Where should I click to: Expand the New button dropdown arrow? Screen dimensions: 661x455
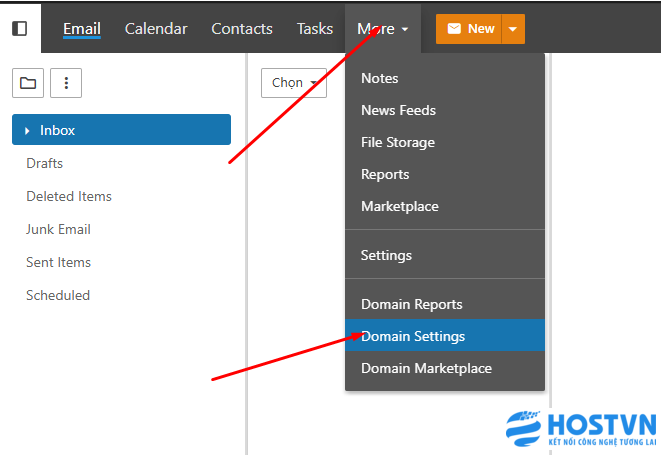coord(512,29)
